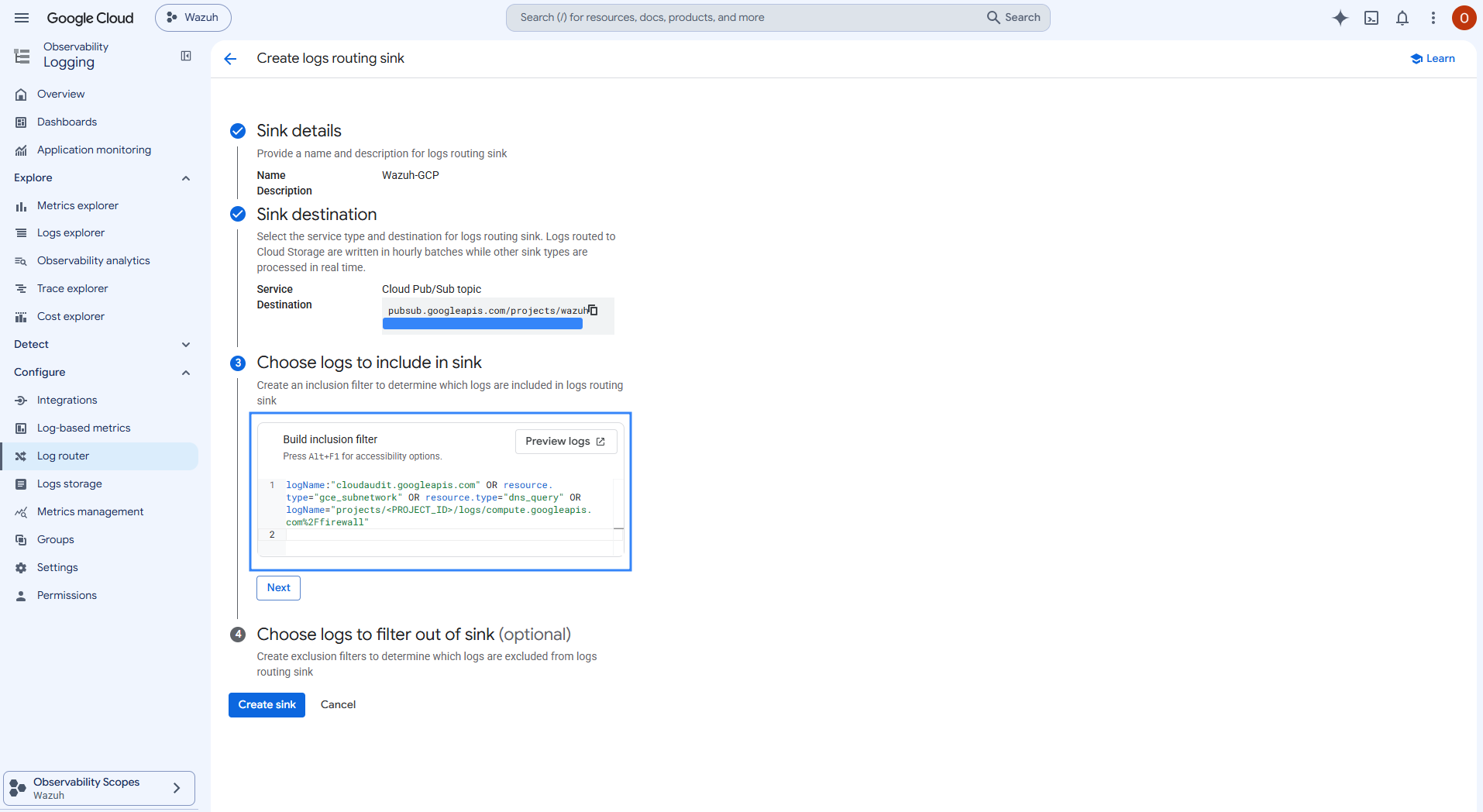Open the user account avatar
1483x812 pixels.
[1464, 18]
